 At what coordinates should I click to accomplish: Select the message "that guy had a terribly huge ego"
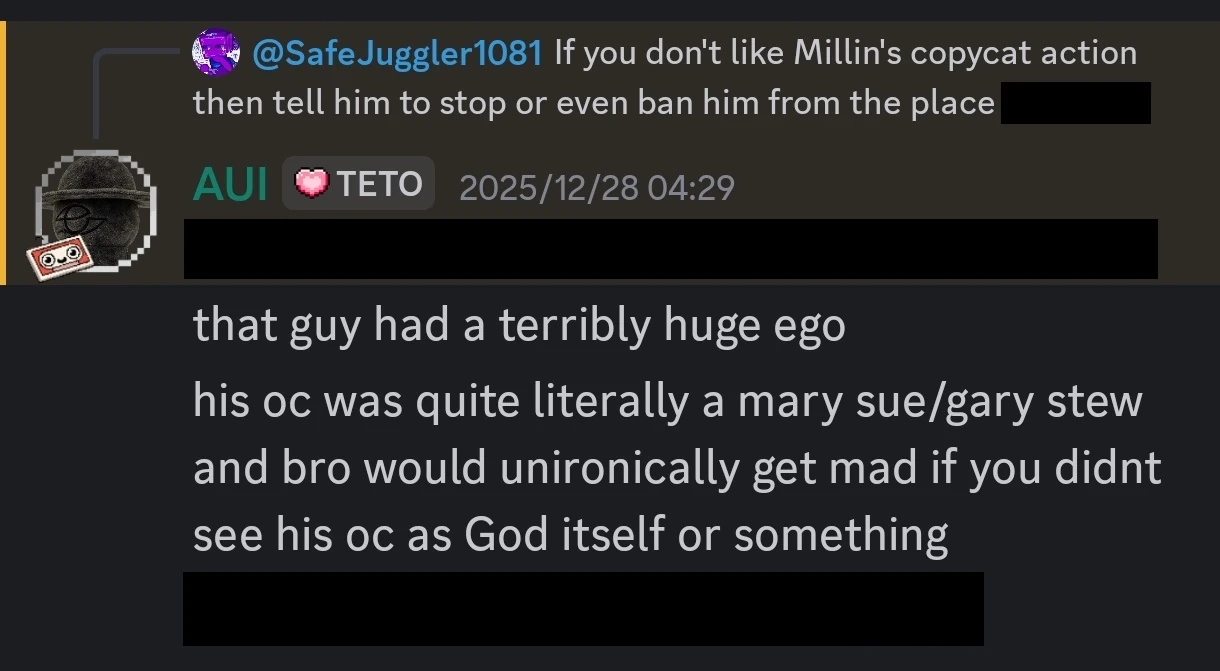pyautogui.click(x=519, y=326)
